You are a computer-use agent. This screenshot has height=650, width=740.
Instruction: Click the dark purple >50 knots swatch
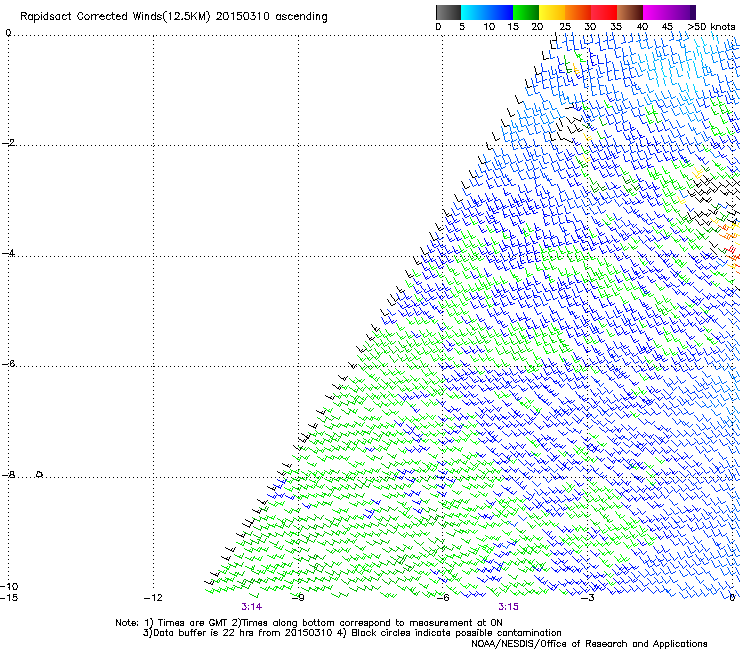coord(692,12)
